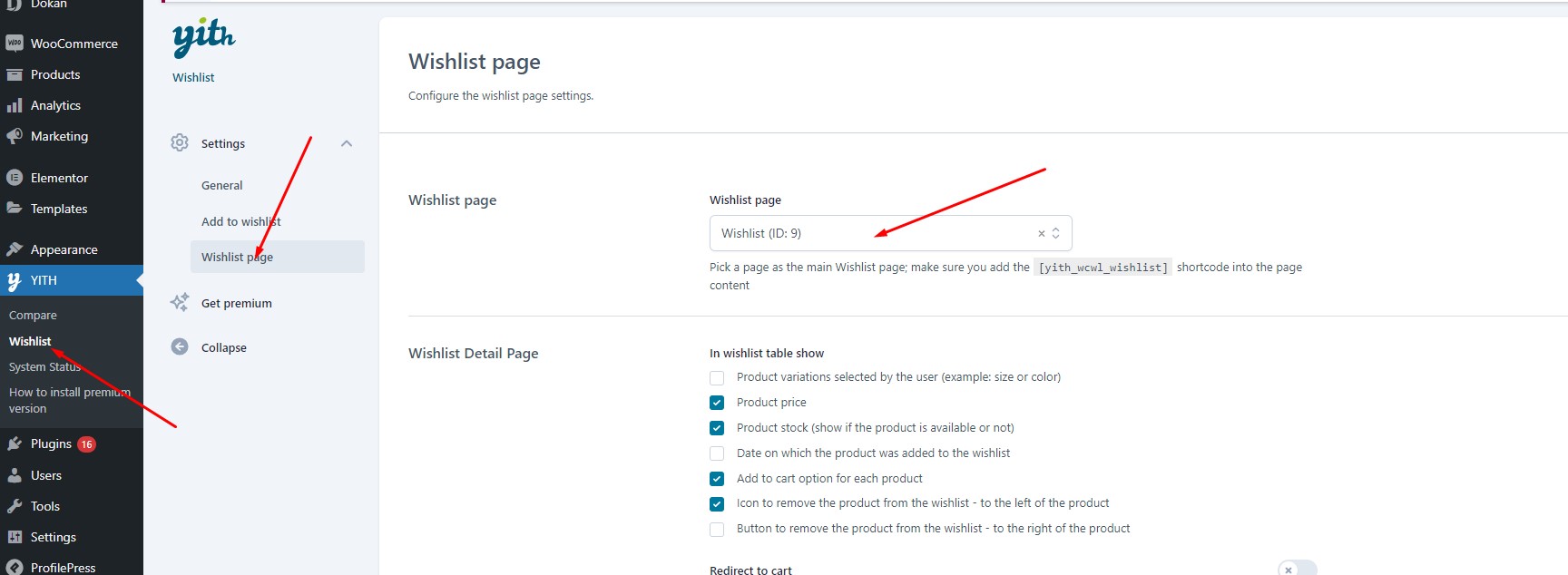Viewport: 1568px width, 575px height.
Task: Toggle the Redirect to cart switch
Action: tap(1298, 569)
